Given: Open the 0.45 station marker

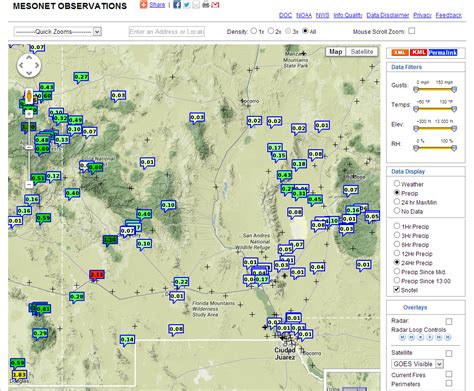Looking at the screenshot, I should pyautogui.click(x=315, y=199).
